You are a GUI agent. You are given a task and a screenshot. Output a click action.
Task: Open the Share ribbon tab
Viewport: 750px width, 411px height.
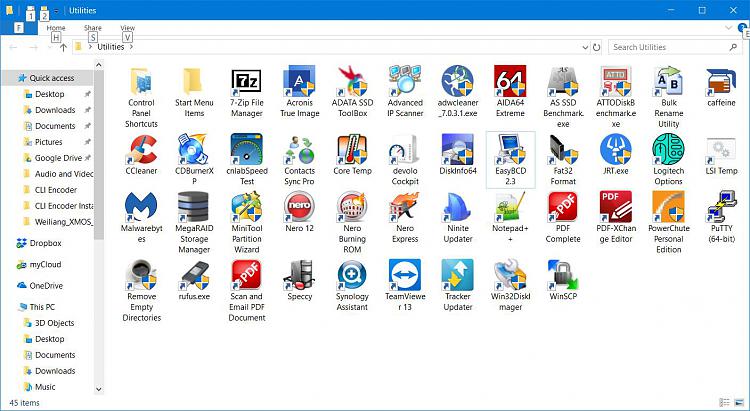click(x=93, y=28)
